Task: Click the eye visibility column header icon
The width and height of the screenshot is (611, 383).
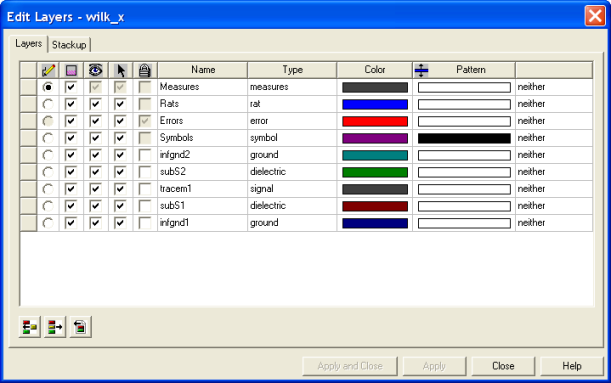Action: 95,70
